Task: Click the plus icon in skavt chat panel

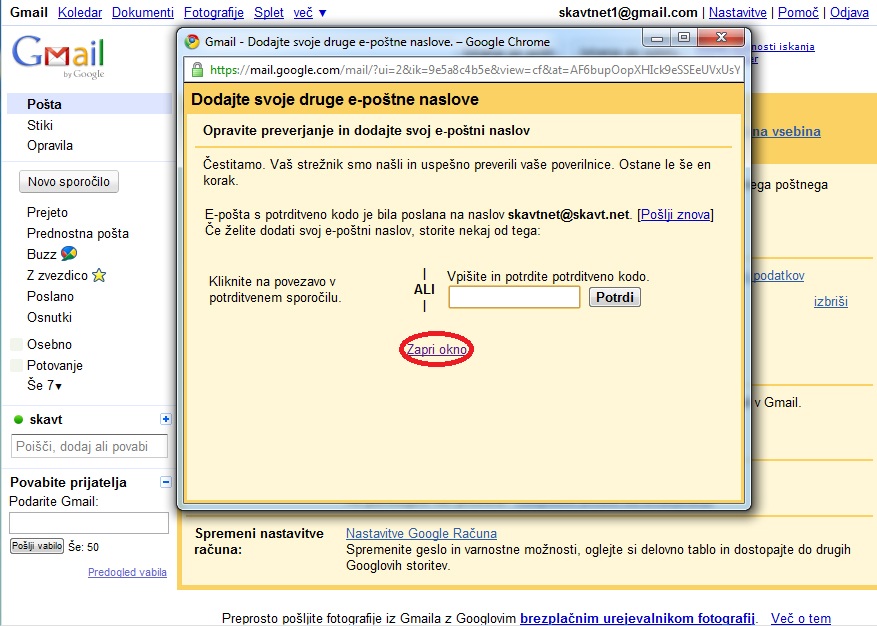Action: (166, 419)
